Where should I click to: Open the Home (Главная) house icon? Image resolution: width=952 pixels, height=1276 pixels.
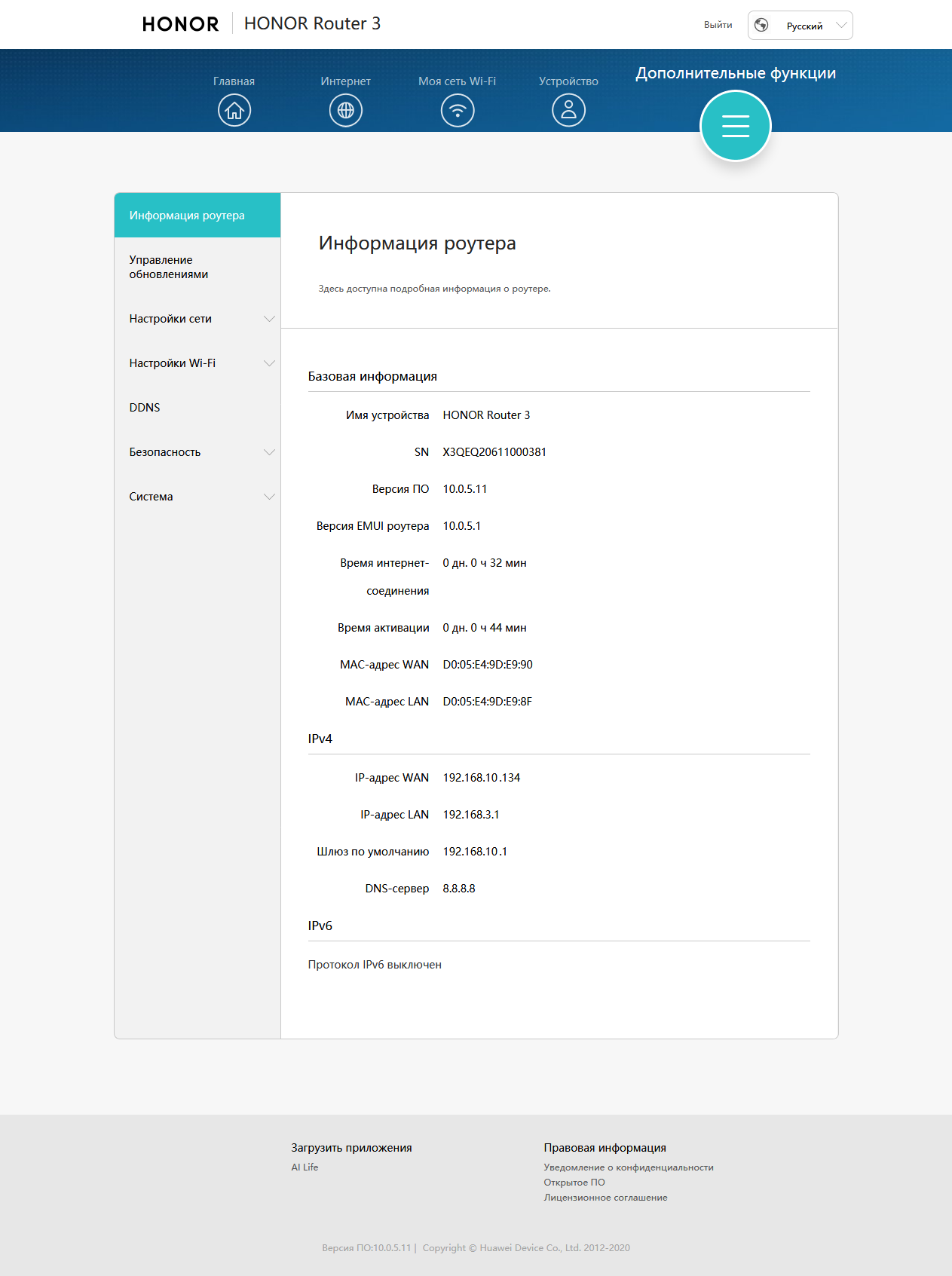[x=234, y=110]
